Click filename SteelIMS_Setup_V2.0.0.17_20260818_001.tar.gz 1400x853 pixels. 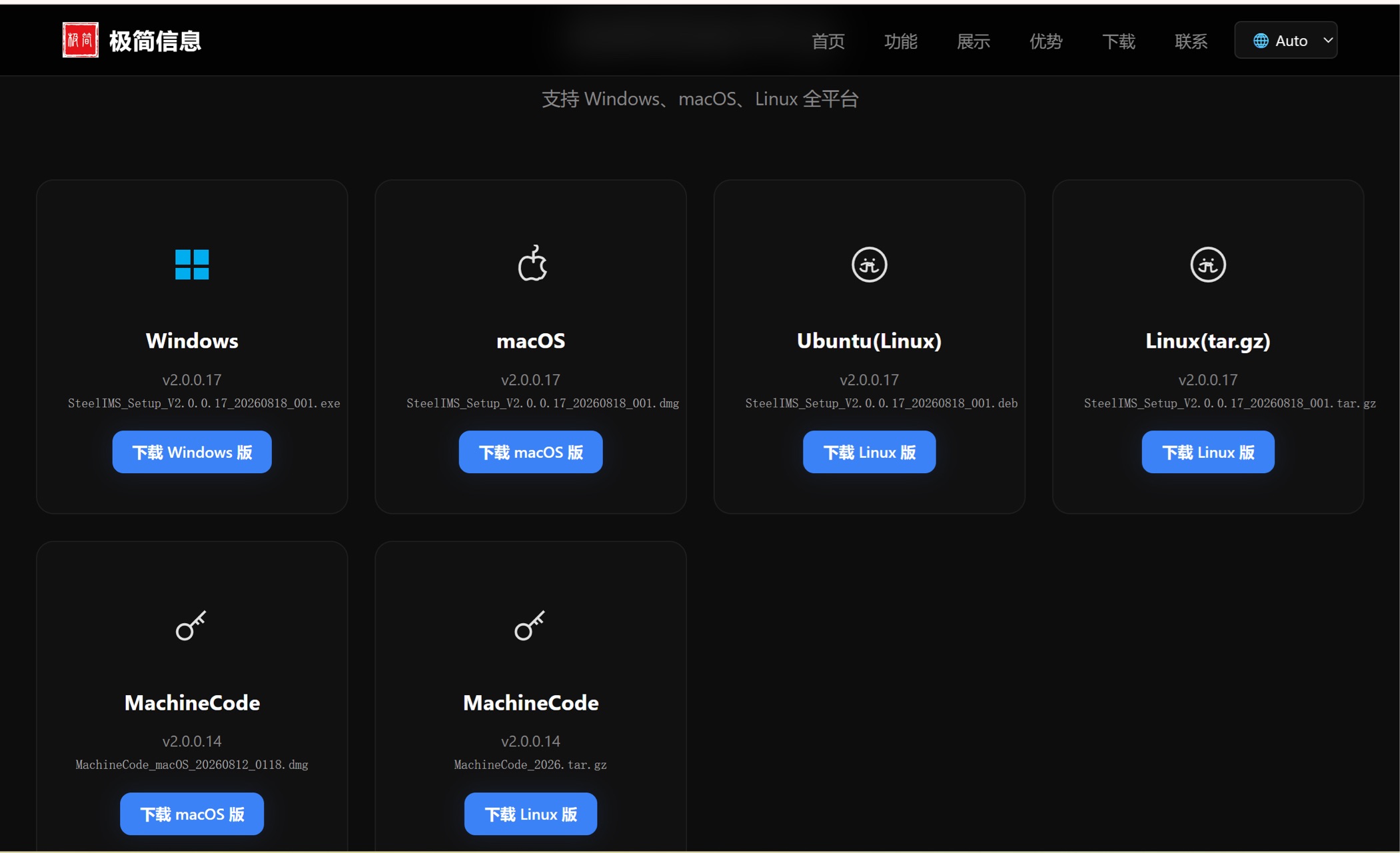coord(1229,403)
